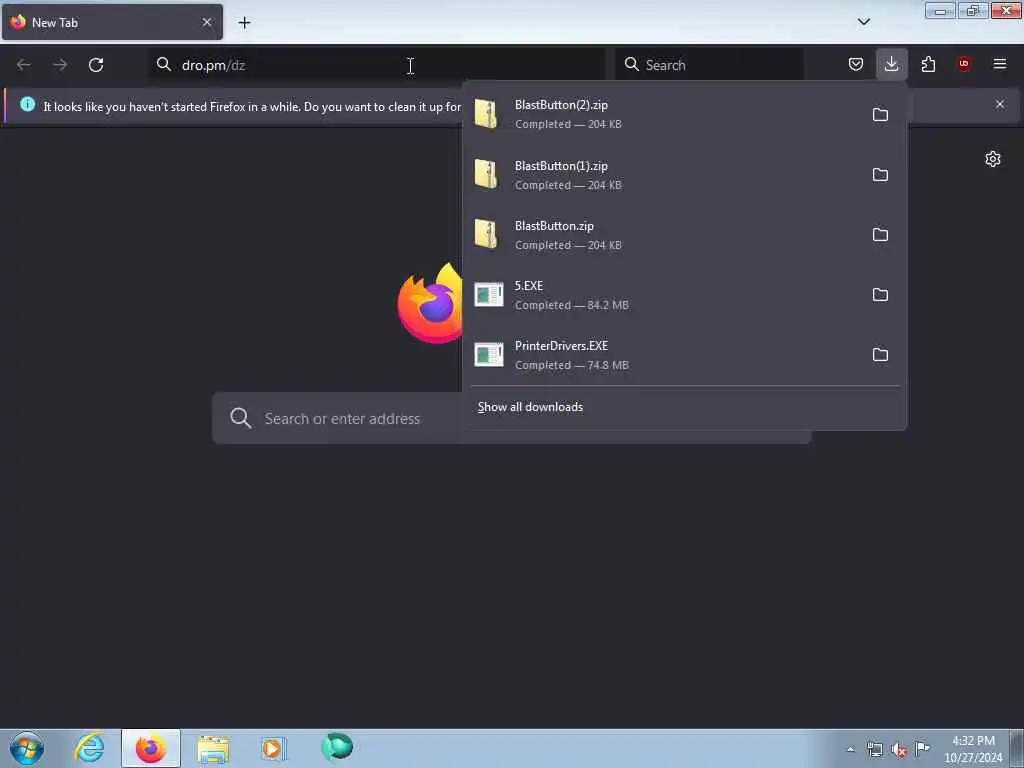This screenshot has width=1024, height=768.
Task: Click the BlastButton(2).zip archive file icon
Action: [486, 114]
